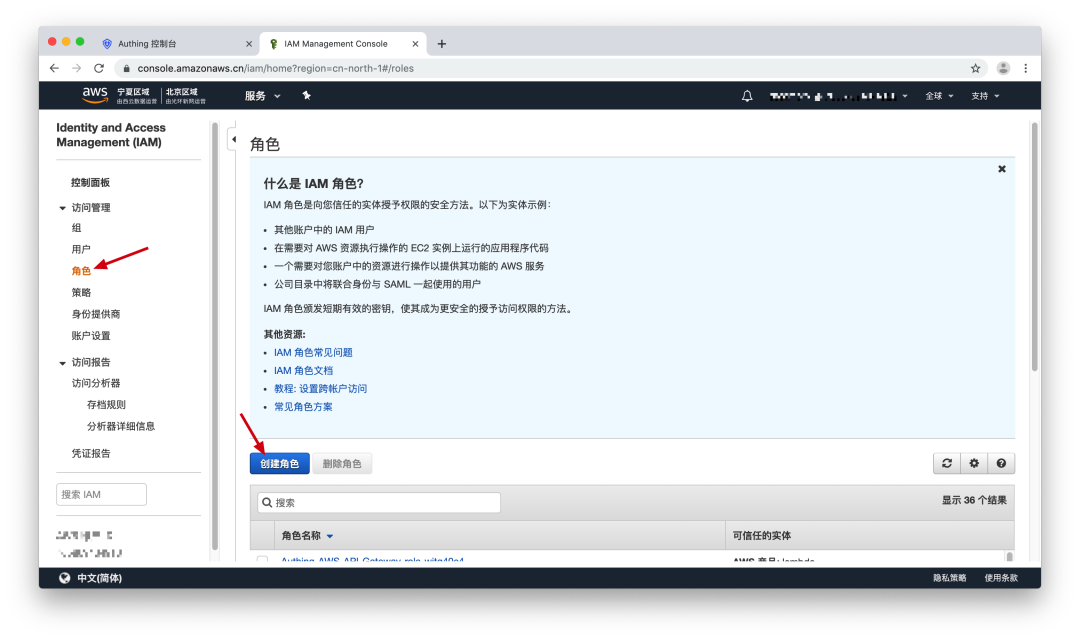1080x640 pixels.
Task: Close the Authing 控制台 tab
Action: (249, 44)
